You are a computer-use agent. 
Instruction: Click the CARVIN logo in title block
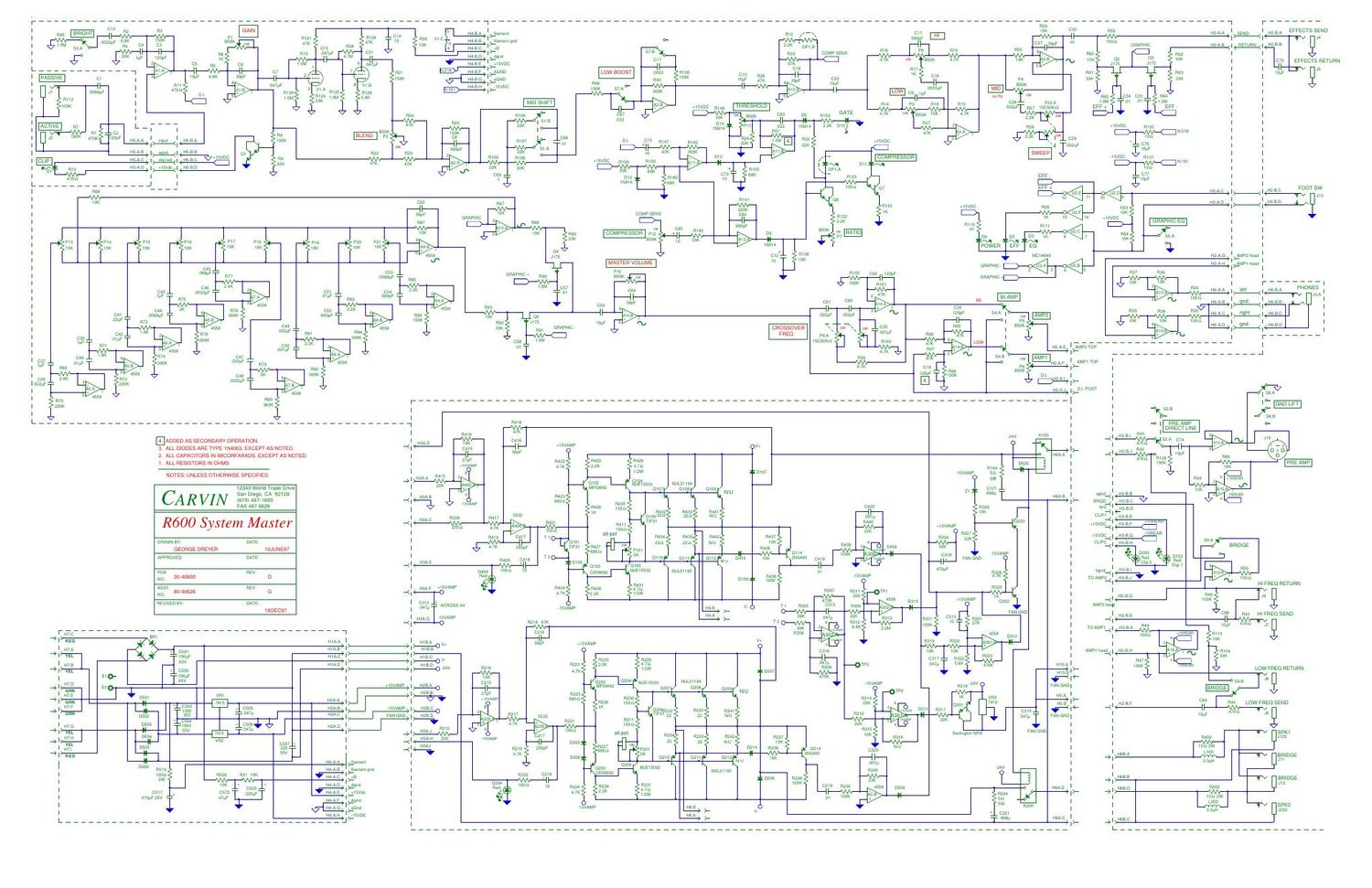click(x=194, y=498)
